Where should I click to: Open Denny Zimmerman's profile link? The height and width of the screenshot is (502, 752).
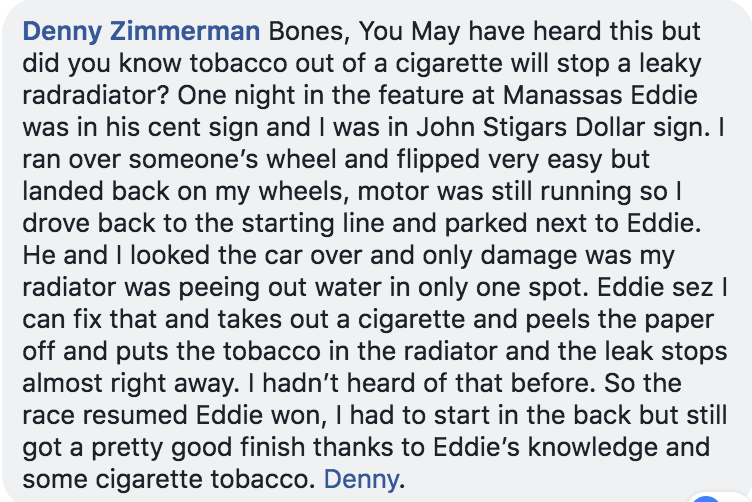[x=141, y=32]
